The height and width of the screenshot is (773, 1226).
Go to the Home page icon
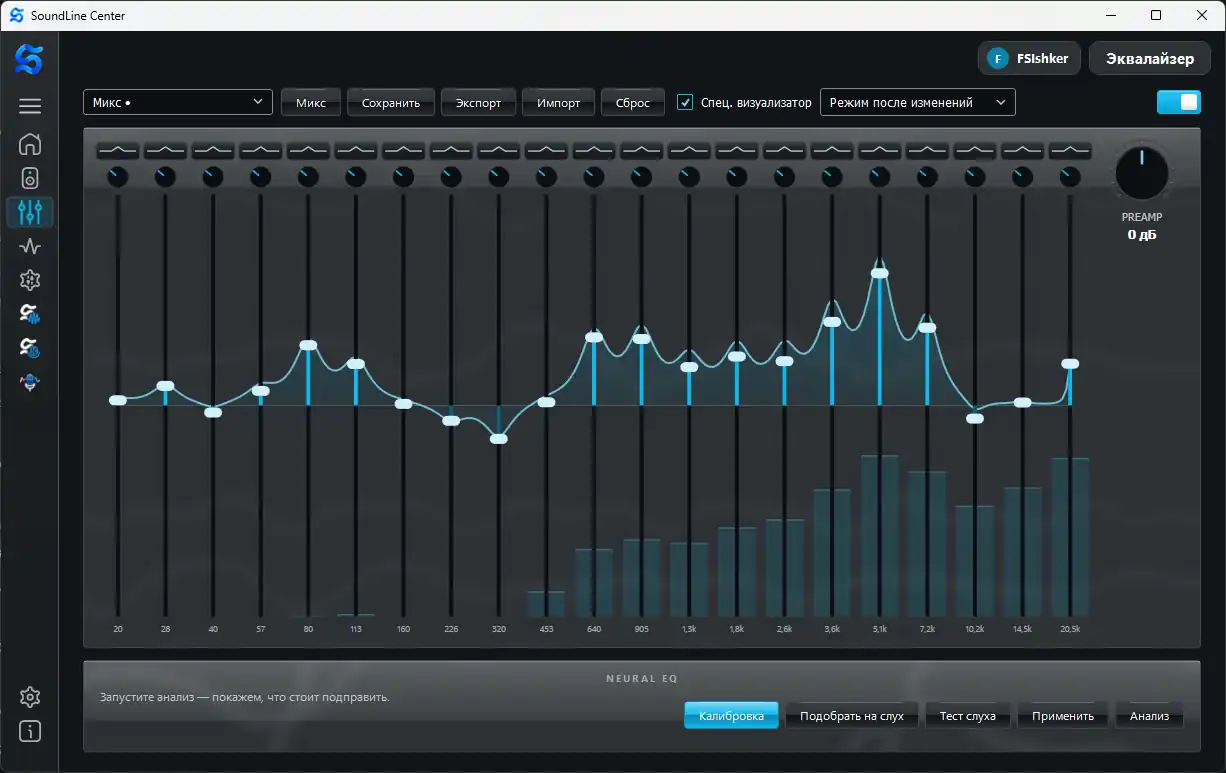[30, 144]
